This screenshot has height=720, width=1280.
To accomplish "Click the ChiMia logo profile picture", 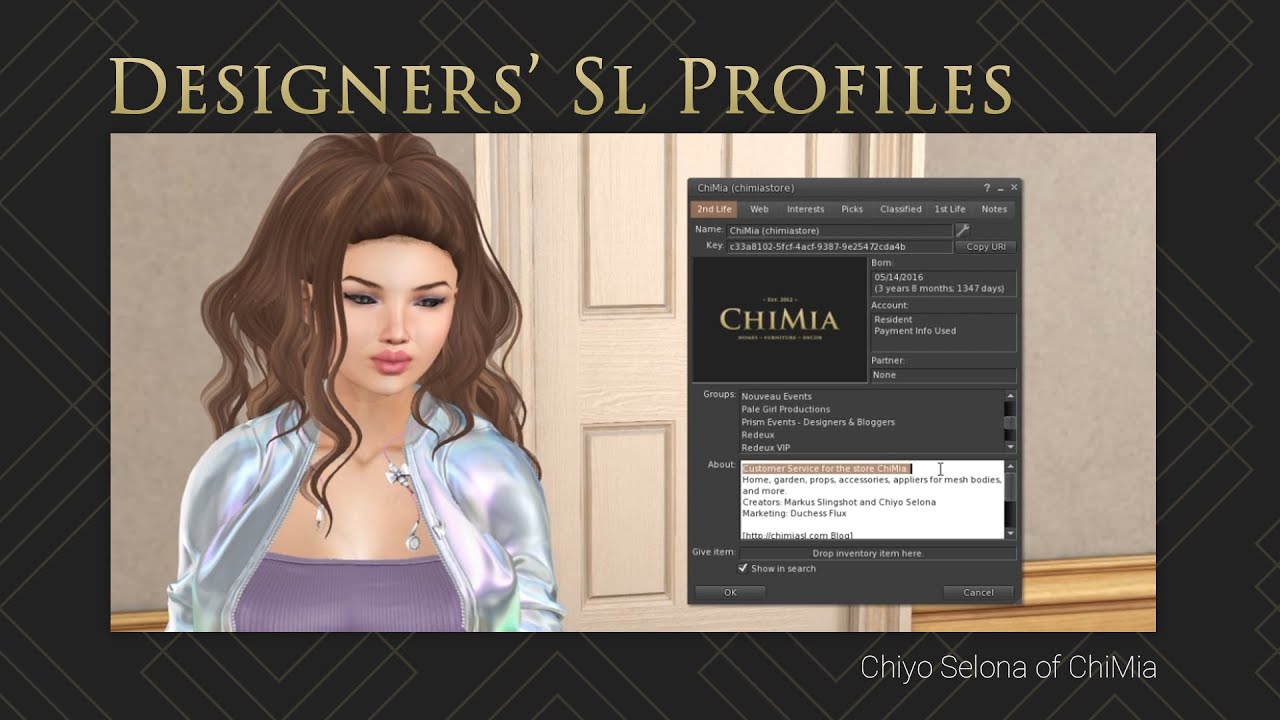I will pyautogui.click(x=779, y=319).
